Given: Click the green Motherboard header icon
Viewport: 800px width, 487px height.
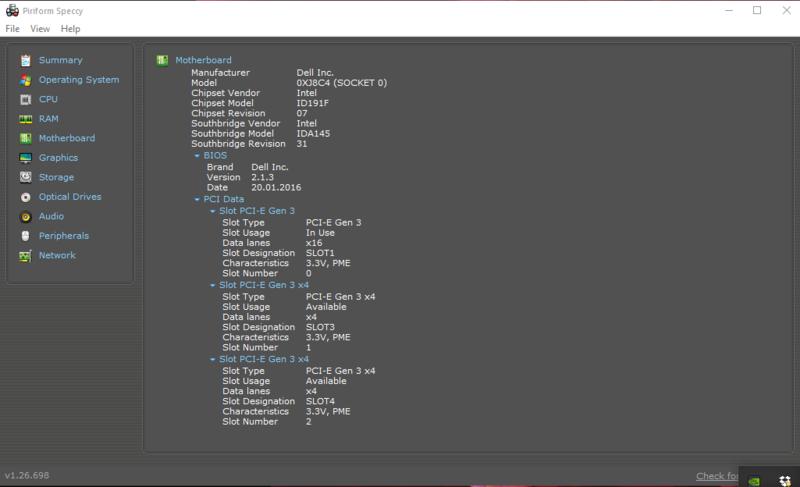Looking at the screenshot, I should coord(162,60).
